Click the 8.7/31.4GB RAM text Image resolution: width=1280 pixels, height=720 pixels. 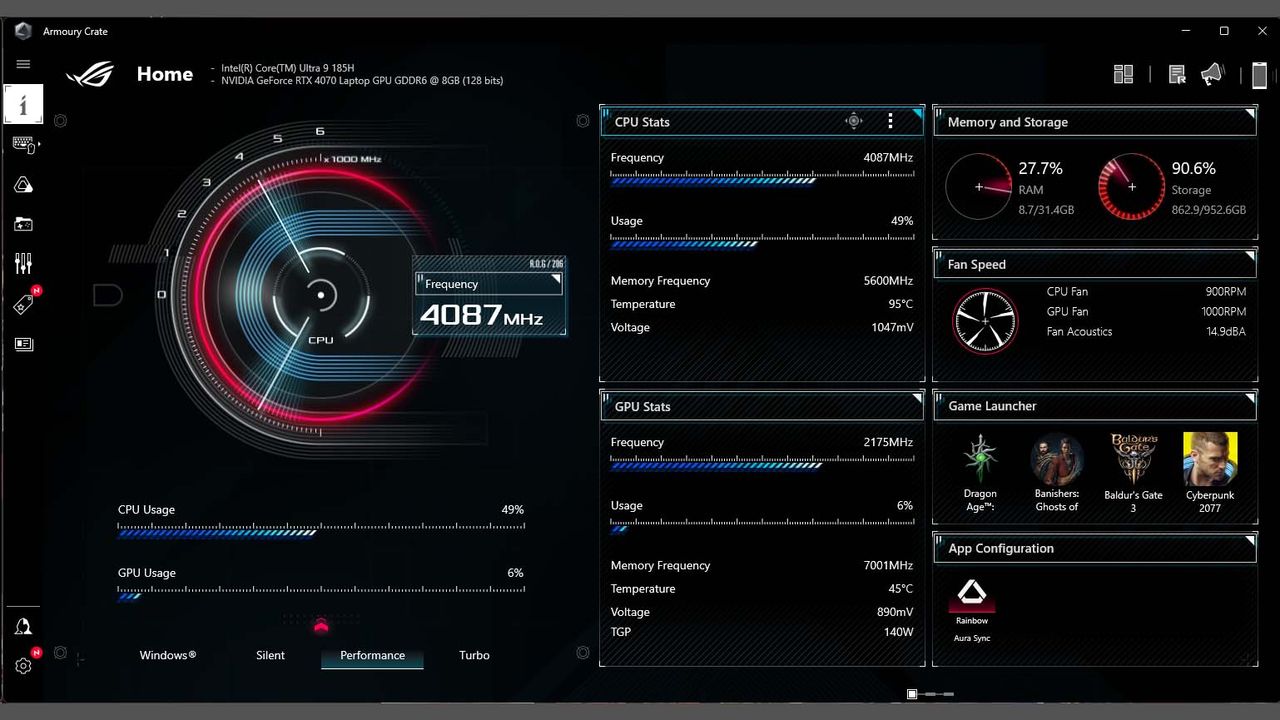pyautogui.click(x=1046, y=210)
